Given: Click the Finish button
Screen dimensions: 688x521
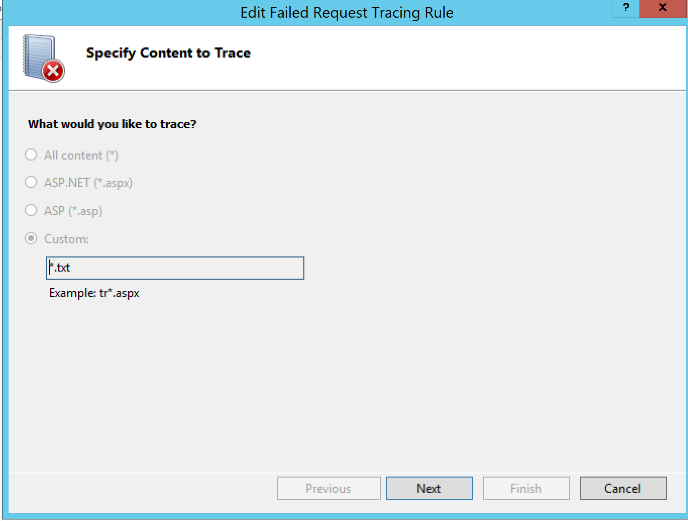Looking at the screenshot, I should (x=526, y=489).
